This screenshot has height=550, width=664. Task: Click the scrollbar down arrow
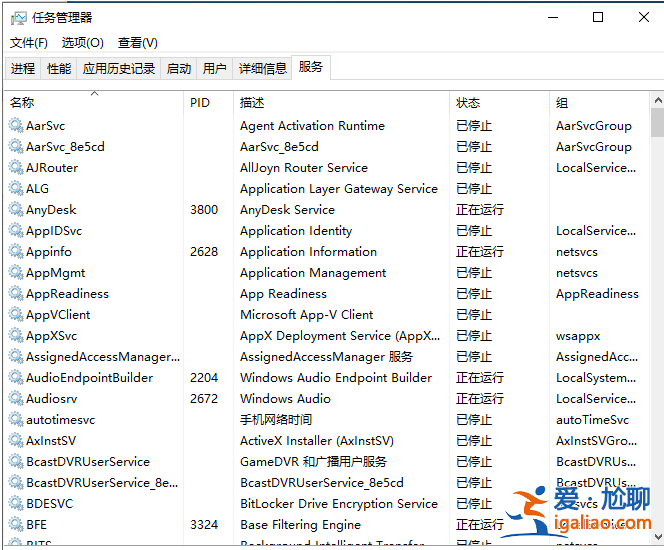coord(658,536)
